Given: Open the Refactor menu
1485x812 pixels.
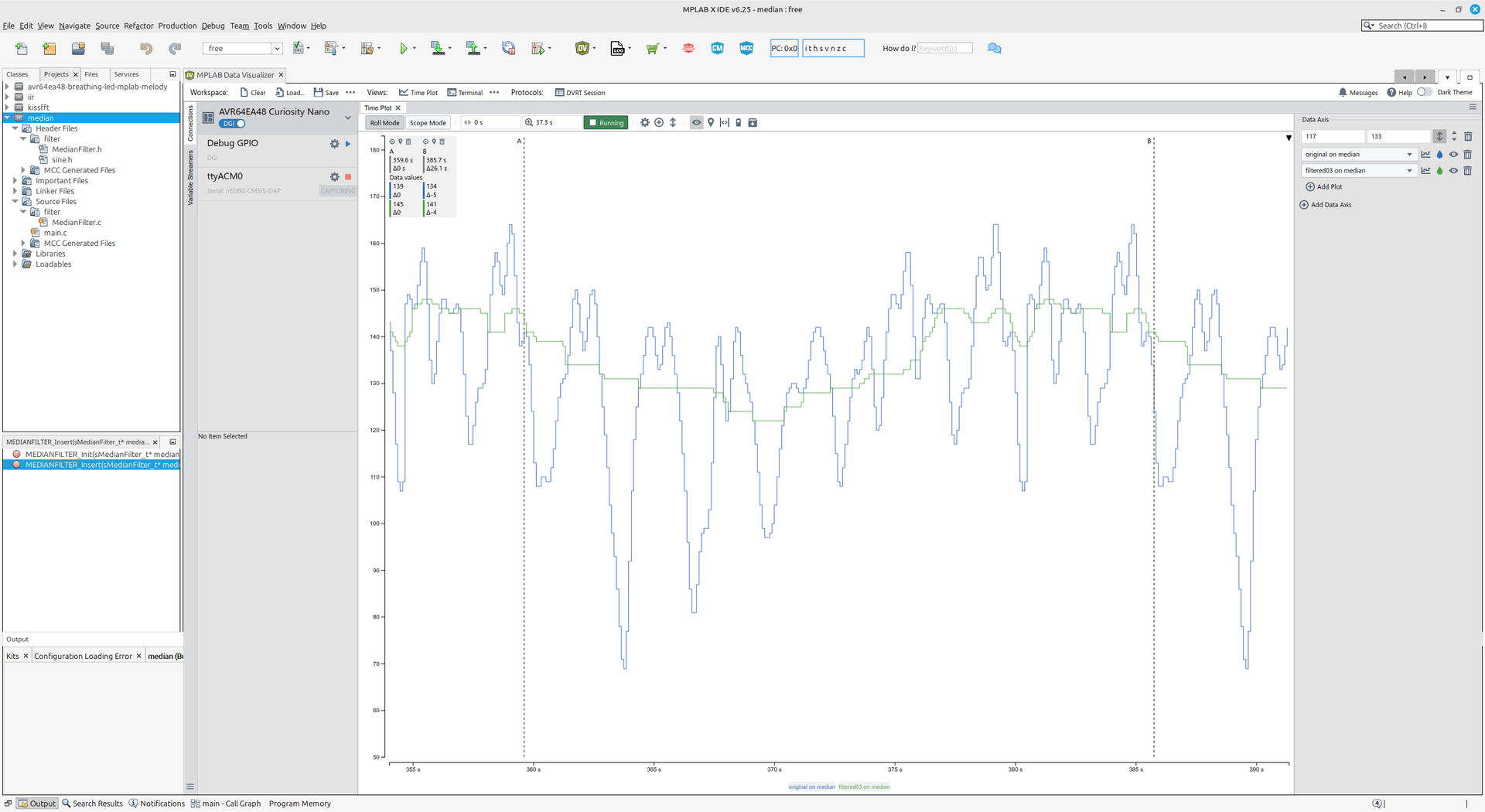Looking at the screenshot, I should (x=138, y=26).
